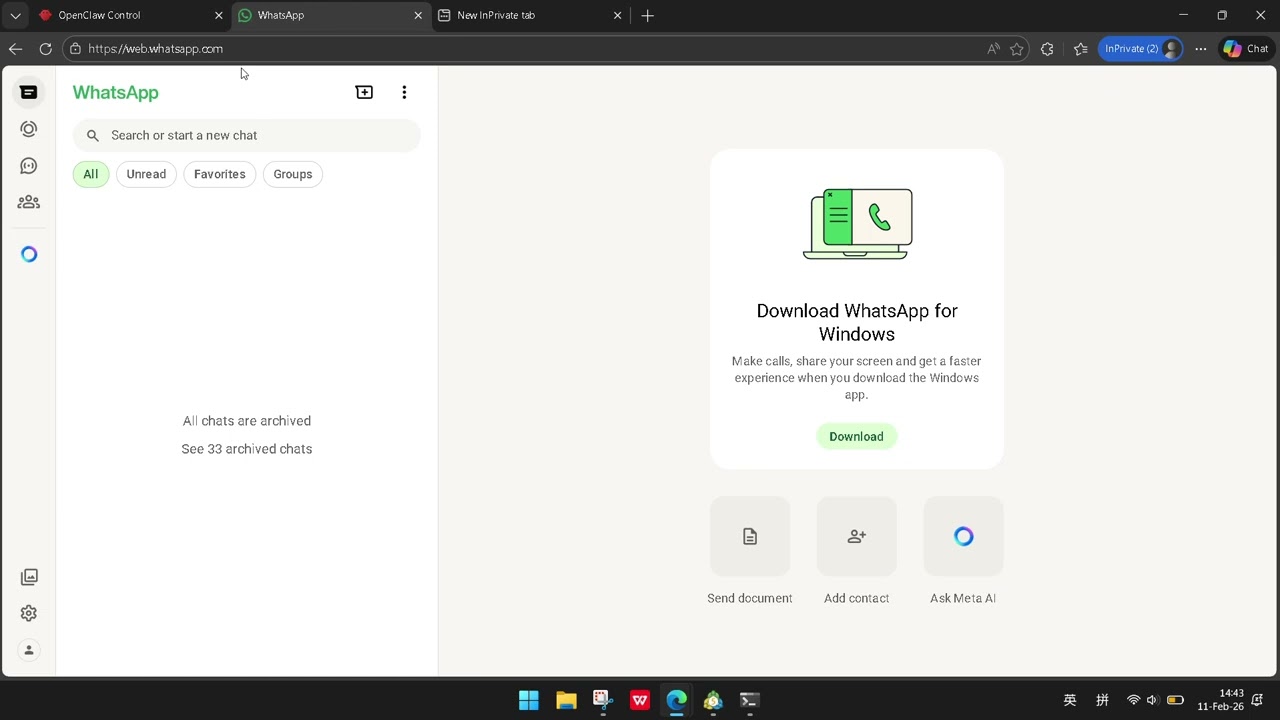
Task: Select the Favorites chat filter
Action: click(x=220, y=174)
